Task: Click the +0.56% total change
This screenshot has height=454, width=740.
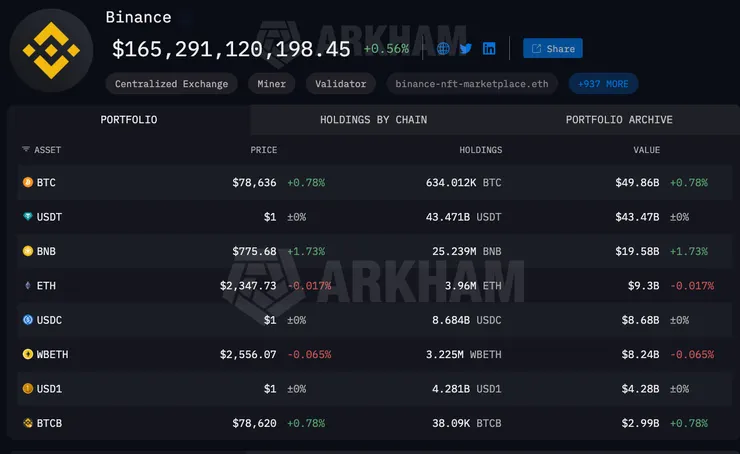Action: click(386, 49)
